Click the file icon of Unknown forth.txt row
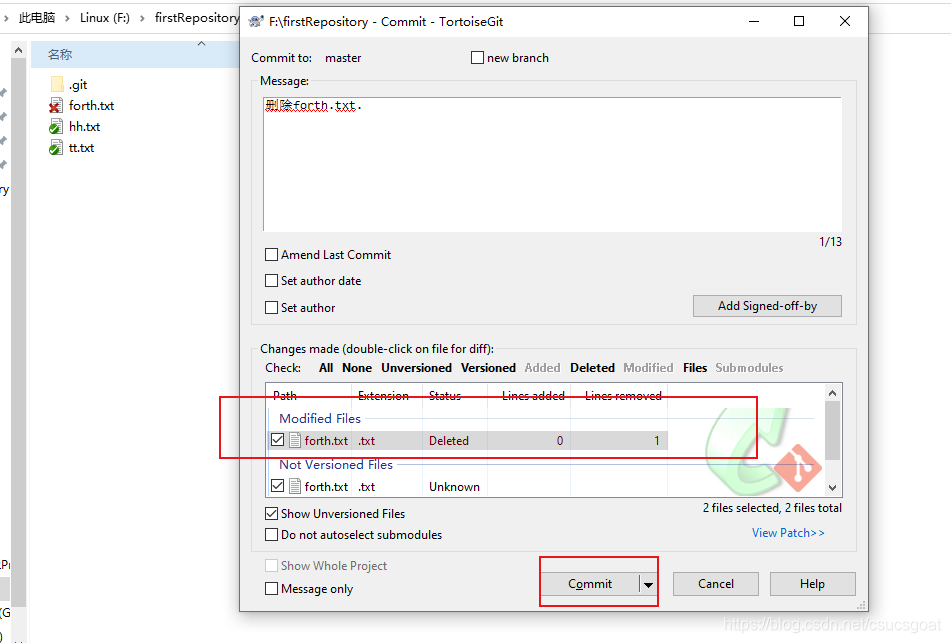This screenshot has height=643, width=951. 295,486
